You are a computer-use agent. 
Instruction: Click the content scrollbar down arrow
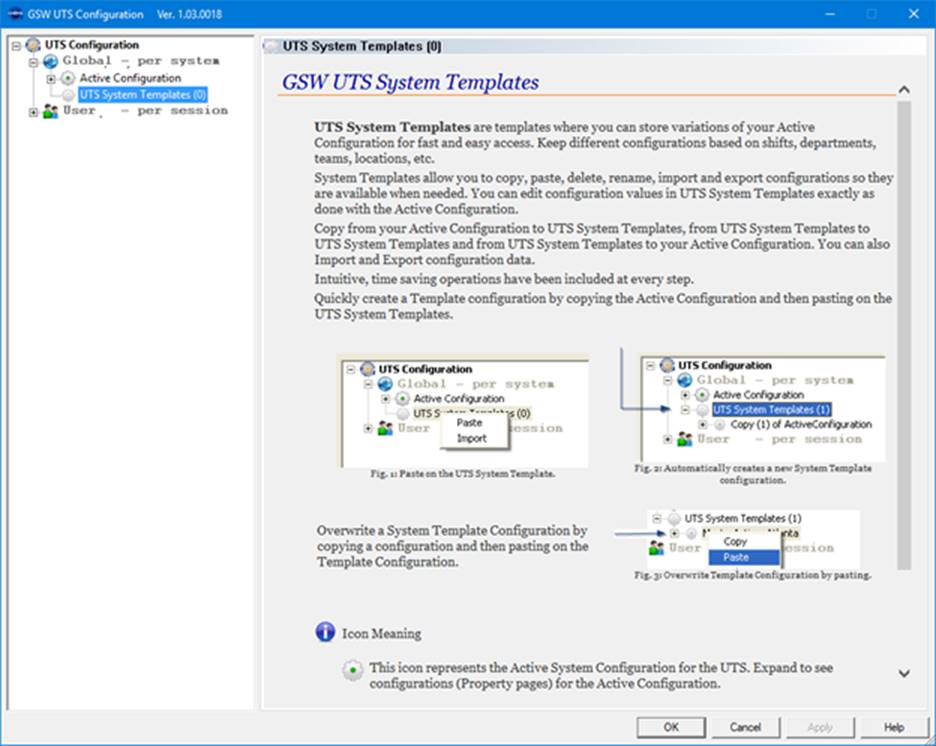coord(904,673)
